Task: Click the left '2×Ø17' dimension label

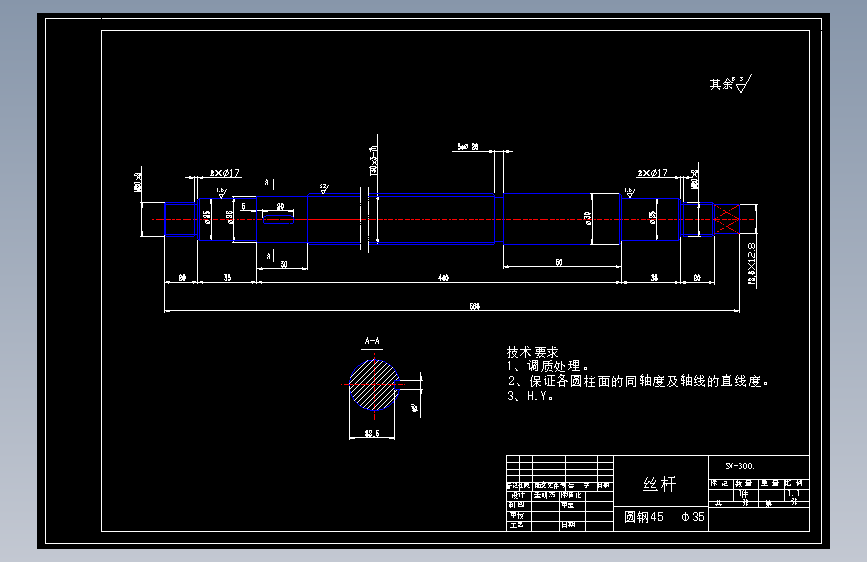Action: 225,173
